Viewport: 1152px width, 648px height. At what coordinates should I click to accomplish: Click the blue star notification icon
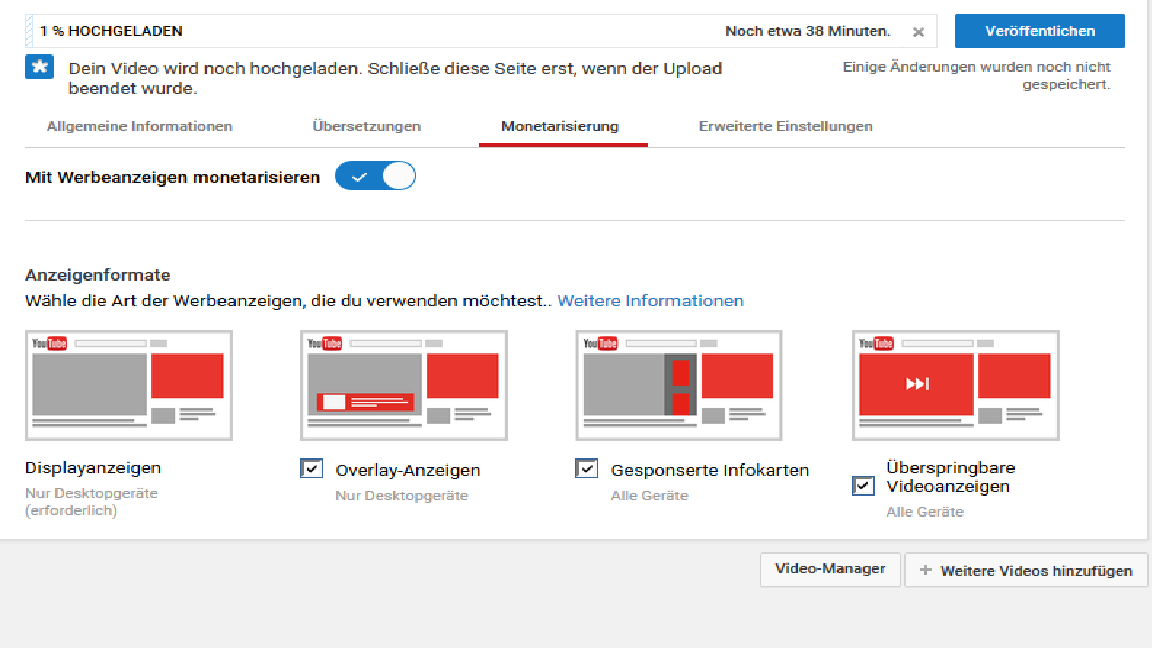40,68
